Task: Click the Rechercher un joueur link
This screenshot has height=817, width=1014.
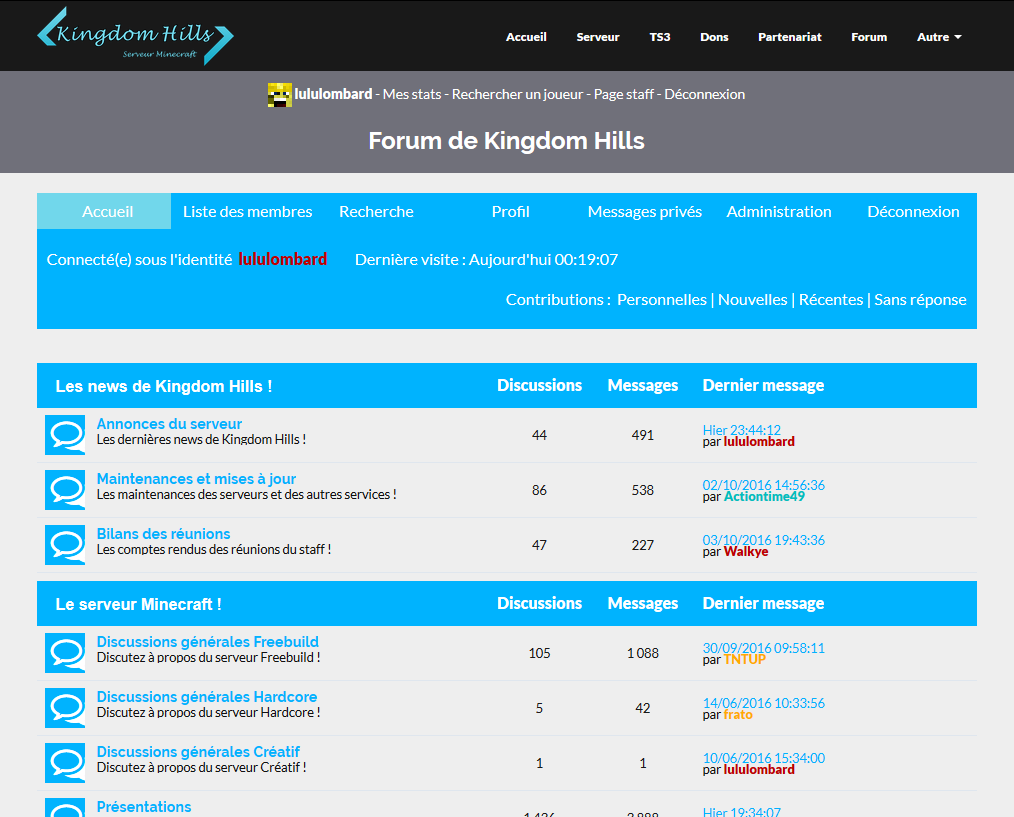Action: click(x=517, y=95)
